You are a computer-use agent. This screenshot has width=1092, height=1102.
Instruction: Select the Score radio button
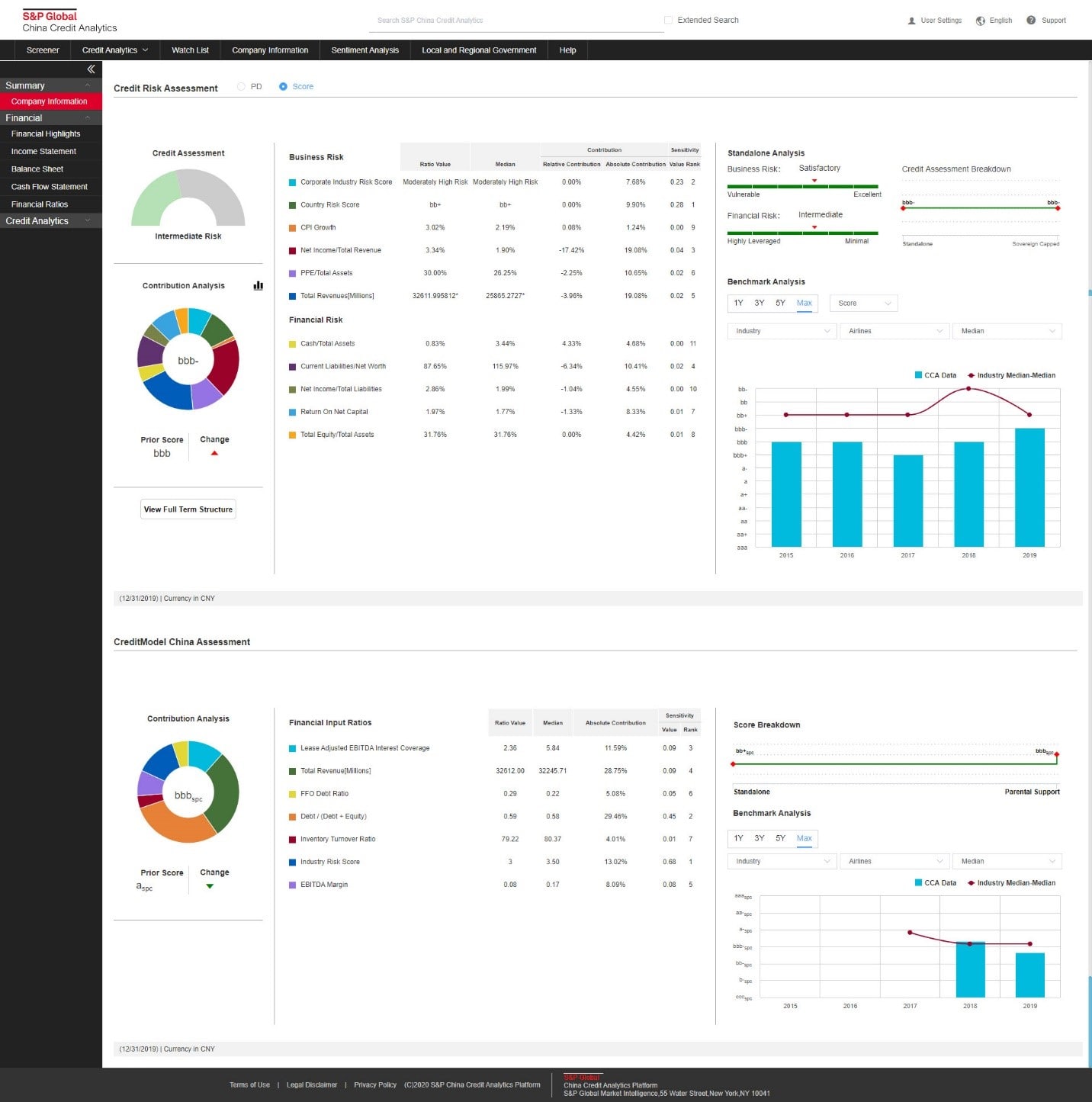point(283,87)
